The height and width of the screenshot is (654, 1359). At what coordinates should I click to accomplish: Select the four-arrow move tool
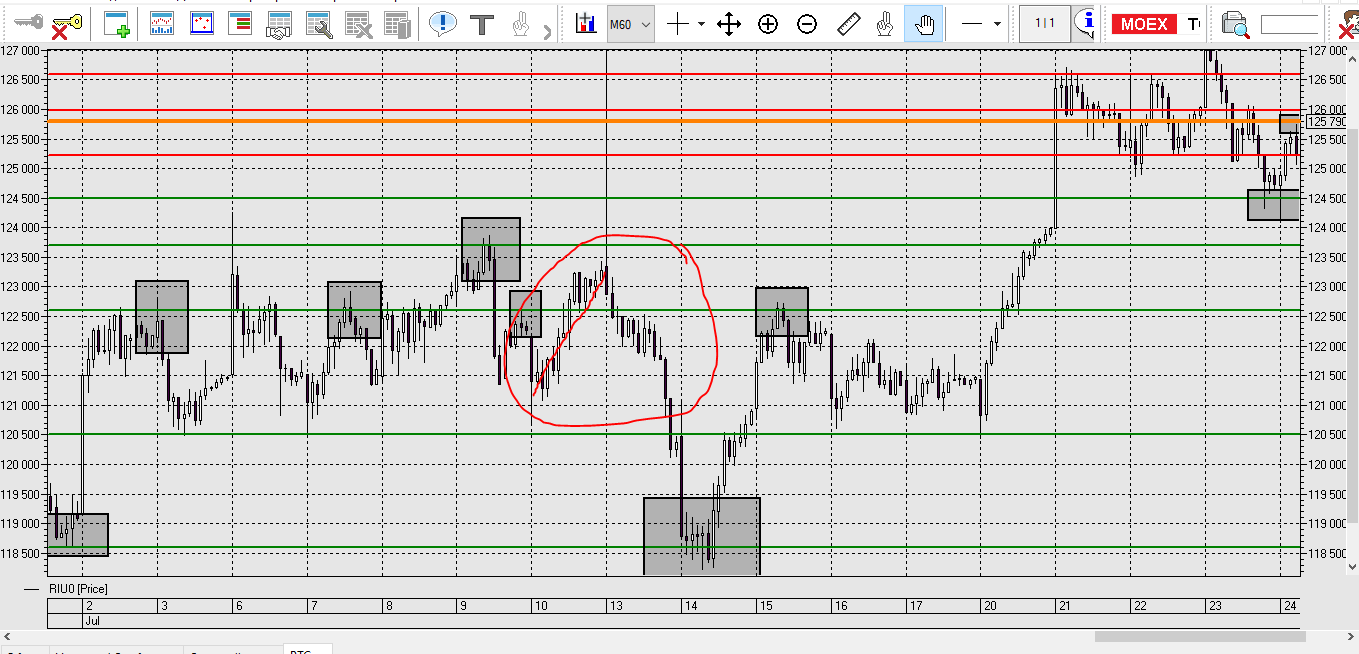click(729, 24)
